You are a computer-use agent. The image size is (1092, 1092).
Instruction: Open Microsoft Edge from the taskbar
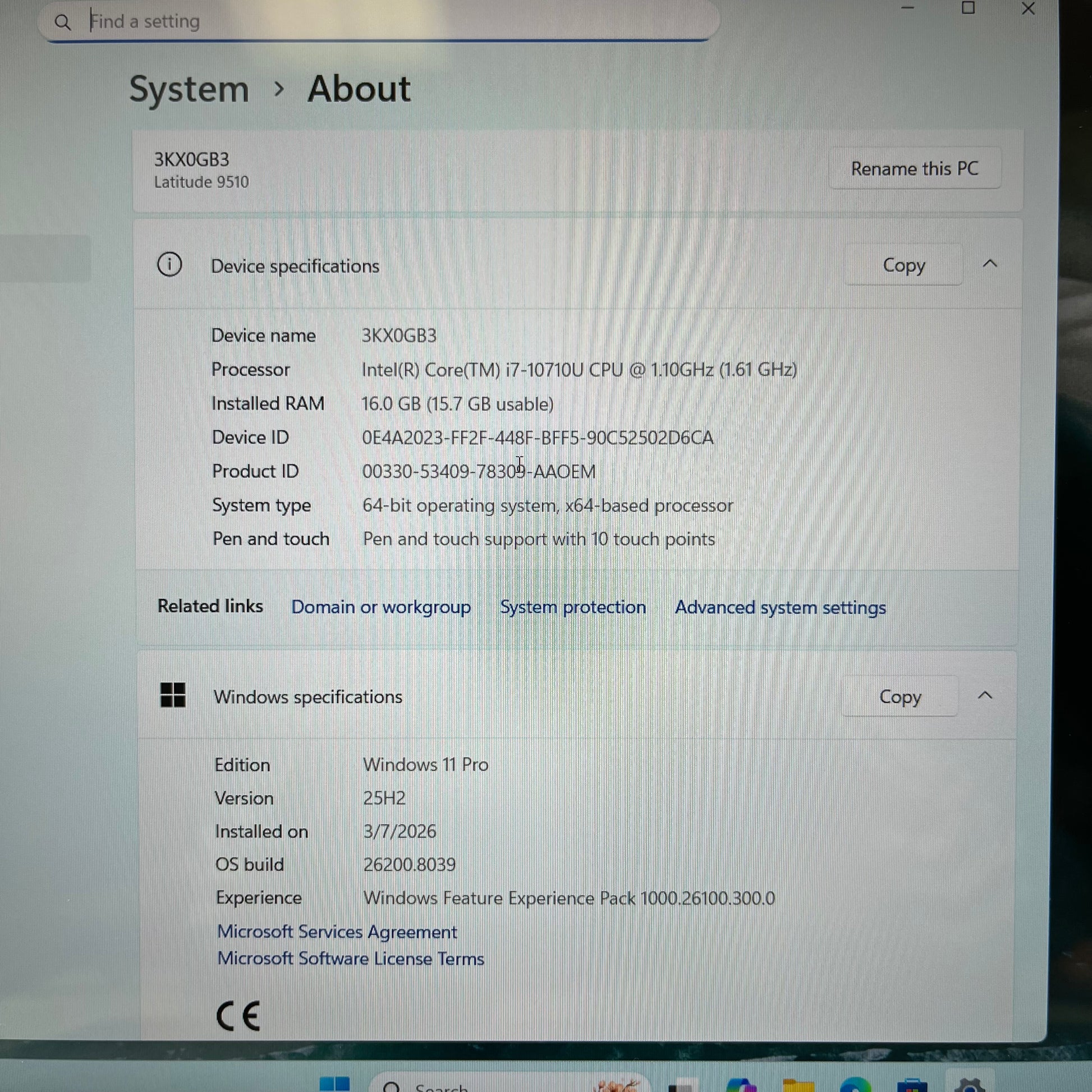pyautogui.click(x=855, y=1086)
